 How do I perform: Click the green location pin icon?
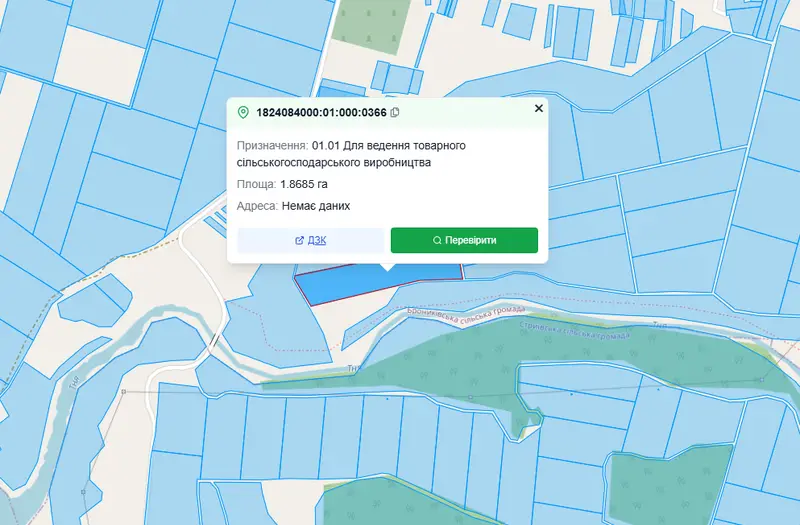pos(243,112)
